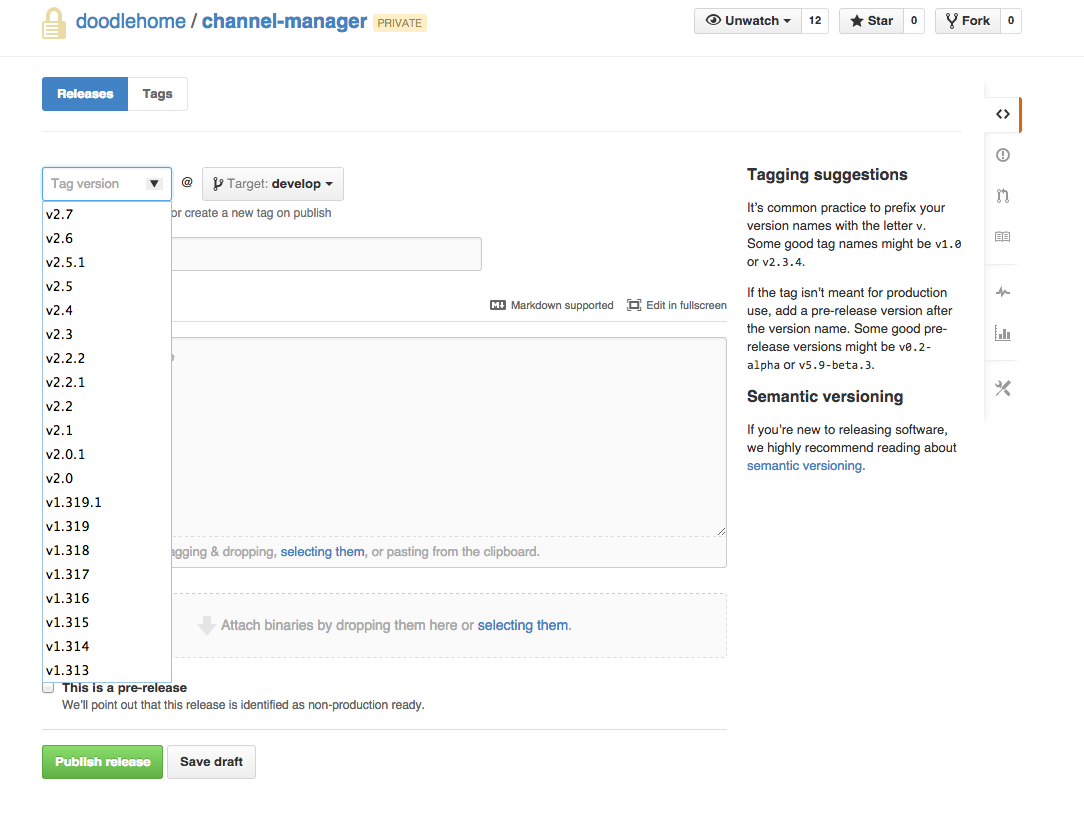This screenshot has height=813, width=1084.
Task: Click inside the release description textarea
Action: [x=449, y=437]
